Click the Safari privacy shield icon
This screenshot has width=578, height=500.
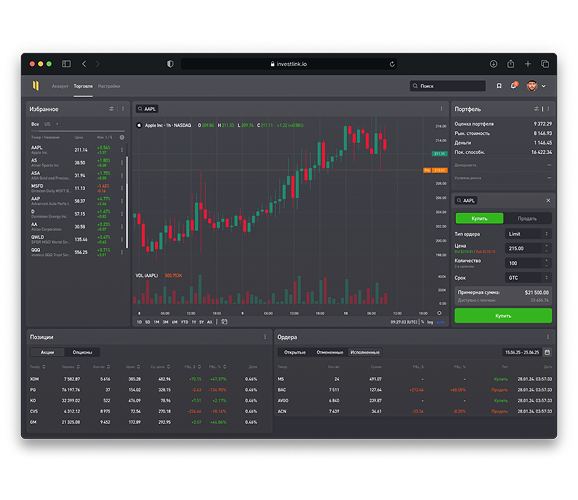point(170,64)
